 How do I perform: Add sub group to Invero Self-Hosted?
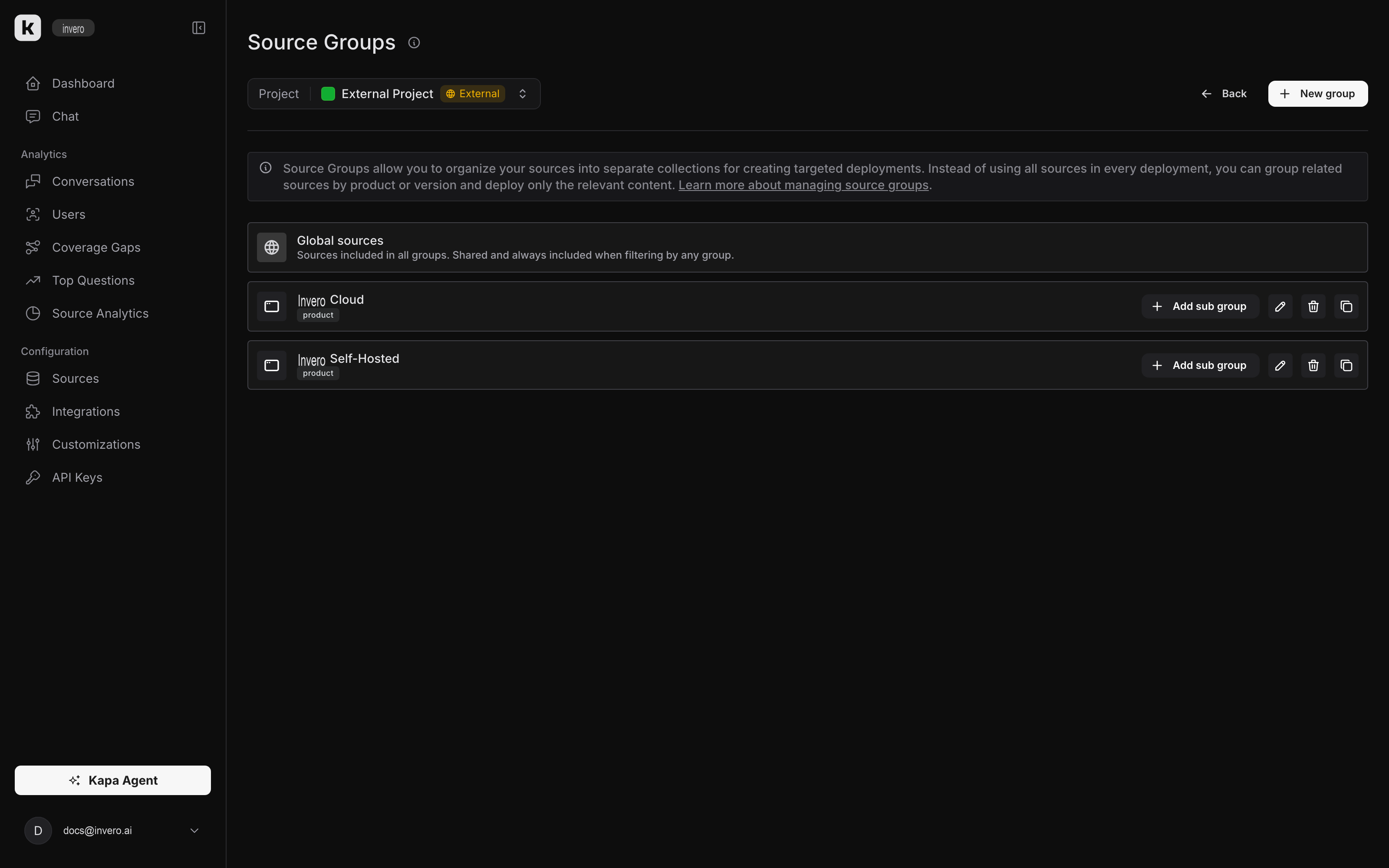pyautogui.click(x=1200, y=365)
